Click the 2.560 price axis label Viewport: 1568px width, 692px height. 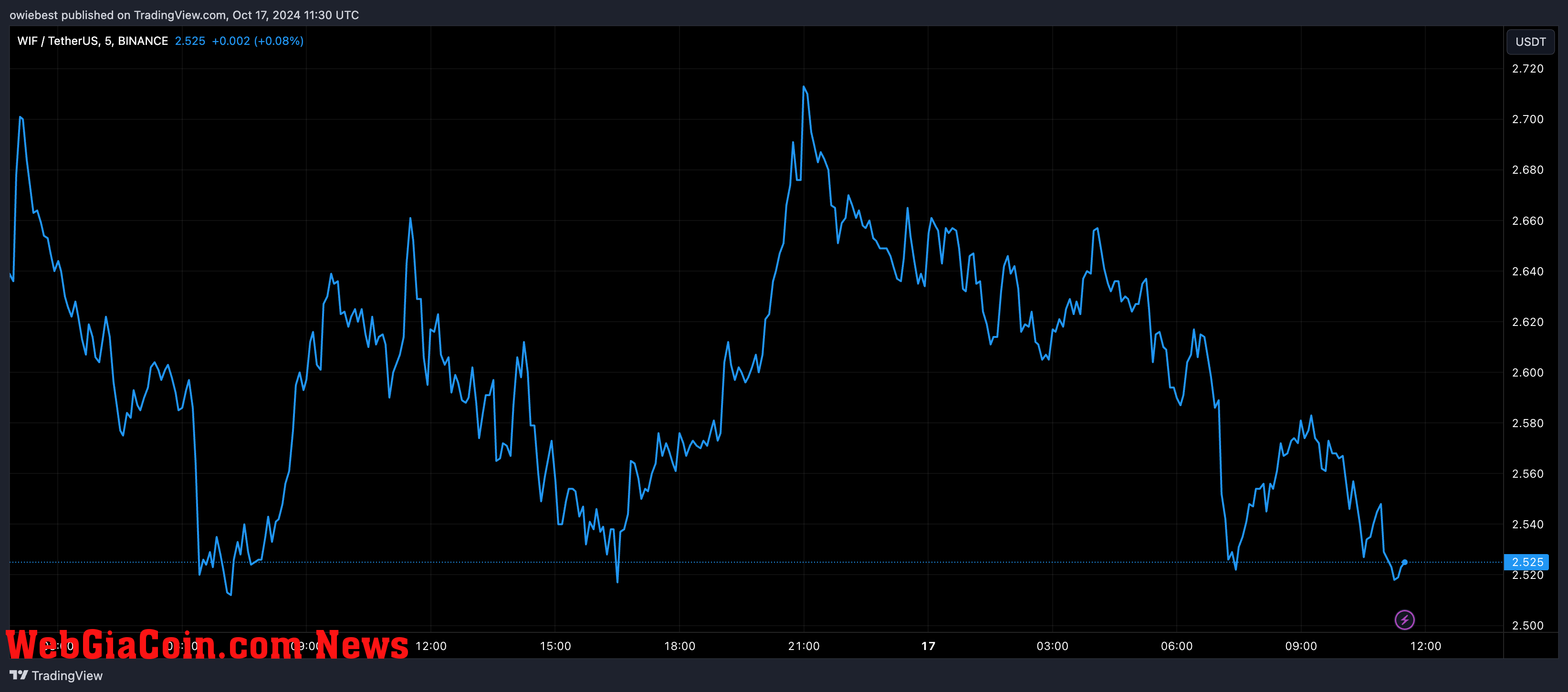[1528, 473]
